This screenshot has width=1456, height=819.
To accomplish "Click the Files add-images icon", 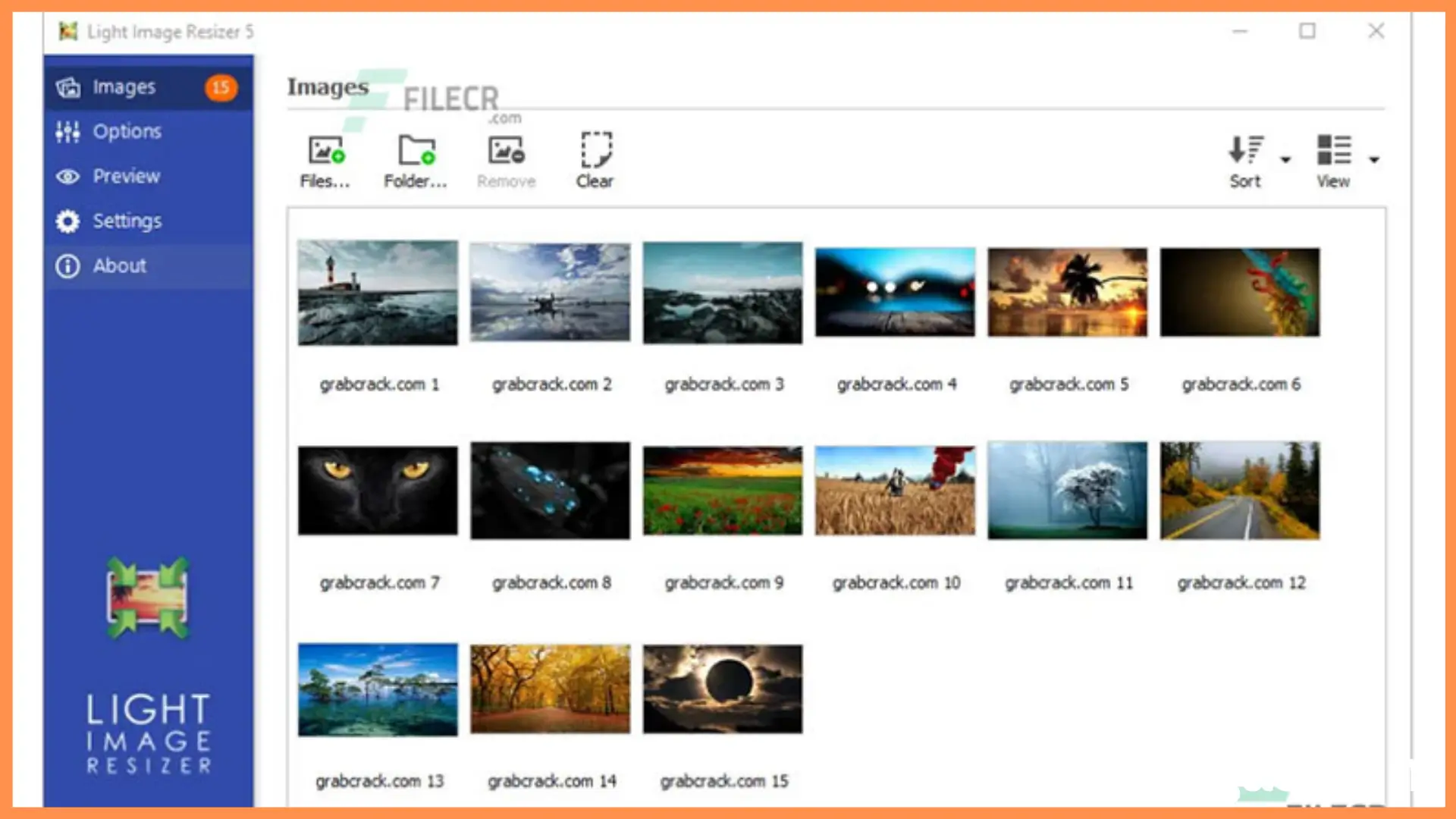I will coord(326,150).
